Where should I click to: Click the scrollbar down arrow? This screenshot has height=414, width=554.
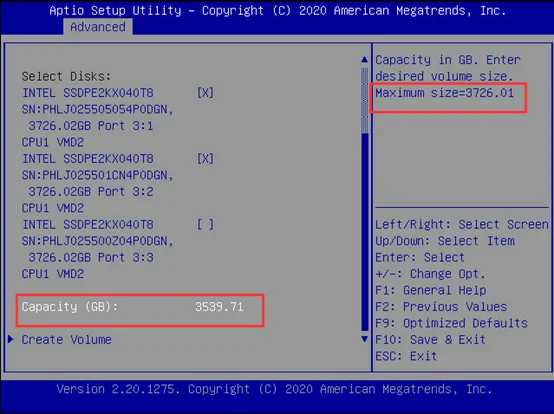click(365, 339)
